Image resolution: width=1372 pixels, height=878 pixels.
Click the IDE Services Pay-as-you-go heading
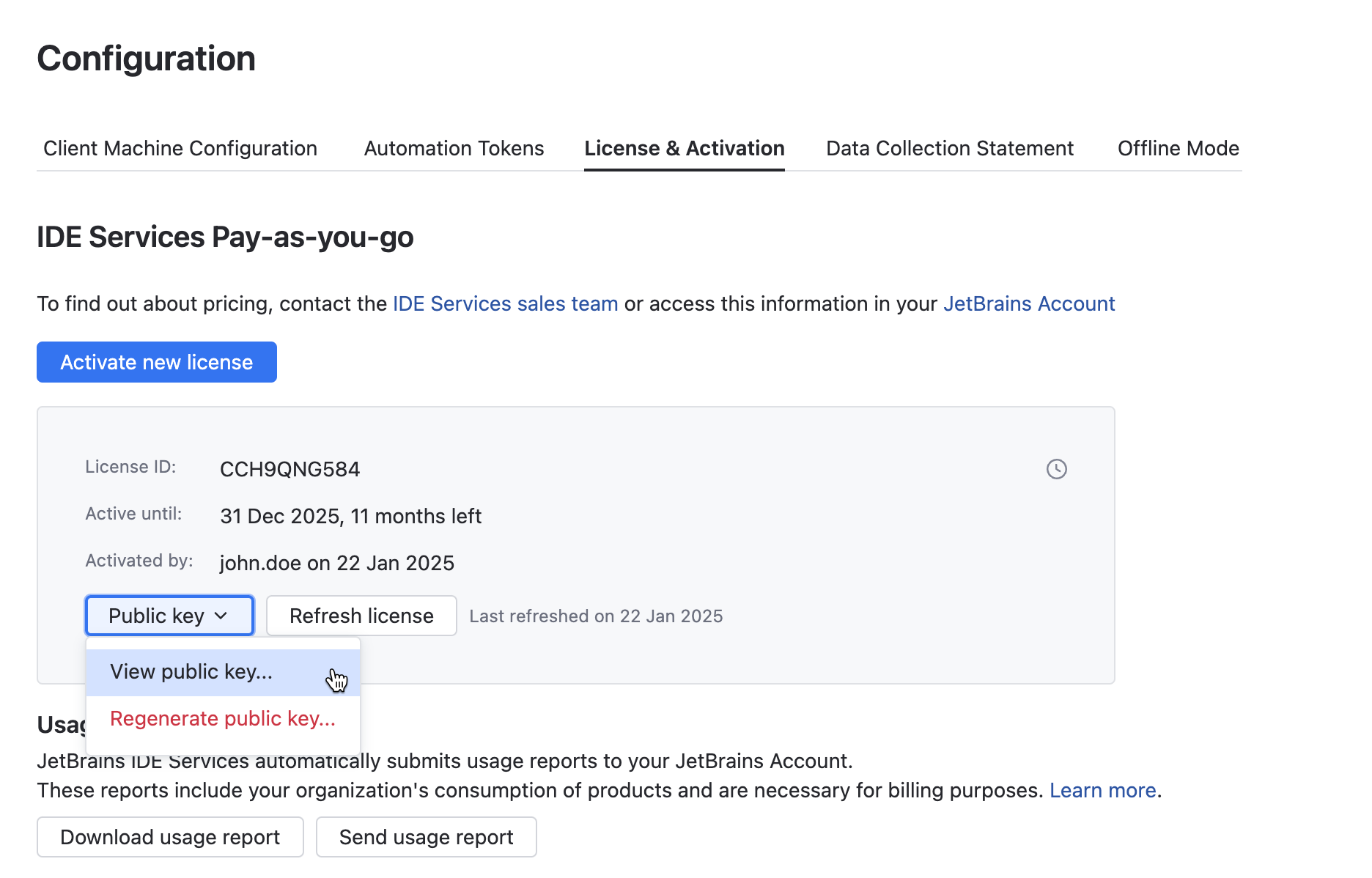pyautogui.click(x=225, y=237)
